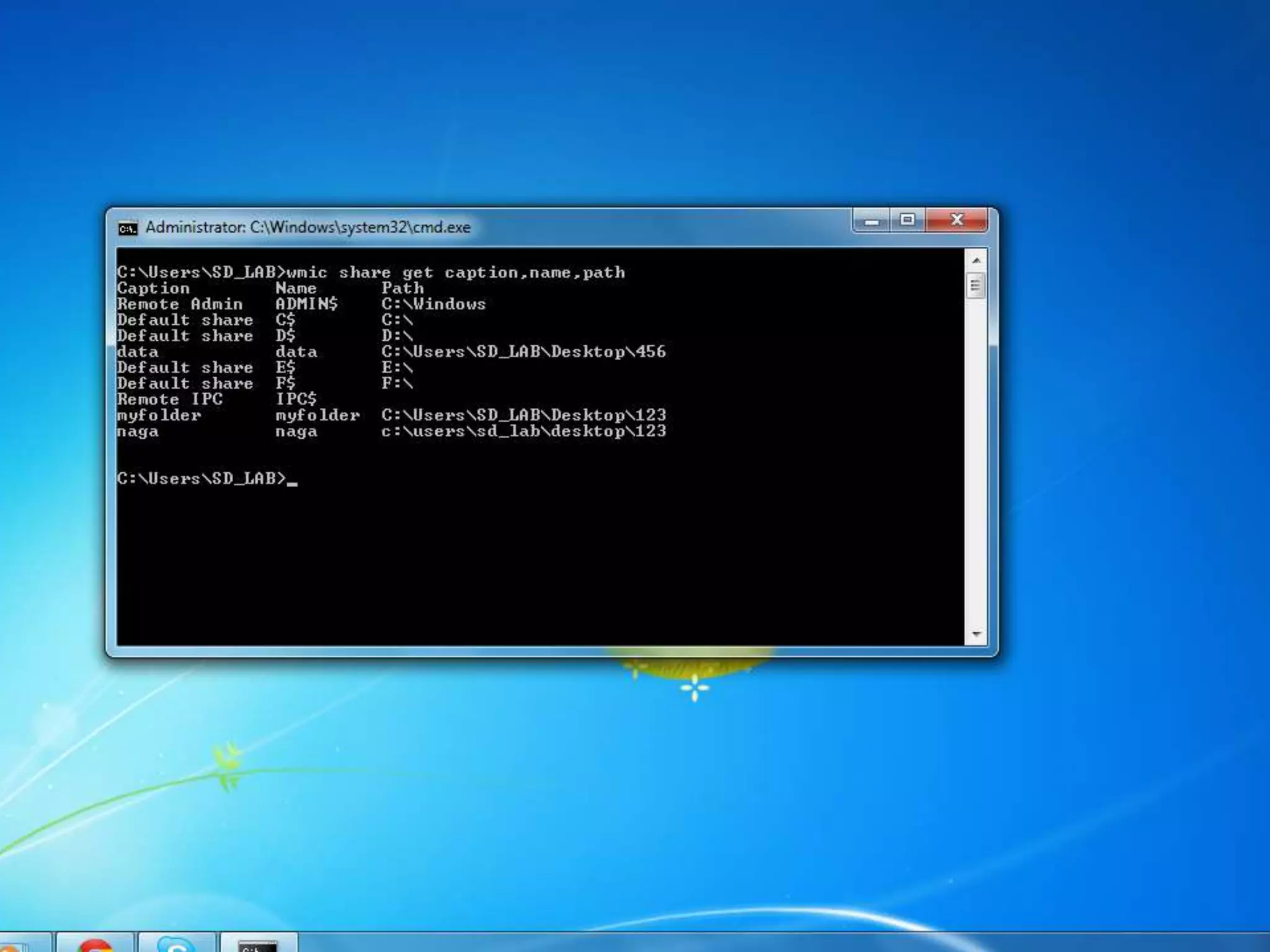Click the 'E:\' path
The height and width of the screenshot is (952, 1270).
[397, 368]
